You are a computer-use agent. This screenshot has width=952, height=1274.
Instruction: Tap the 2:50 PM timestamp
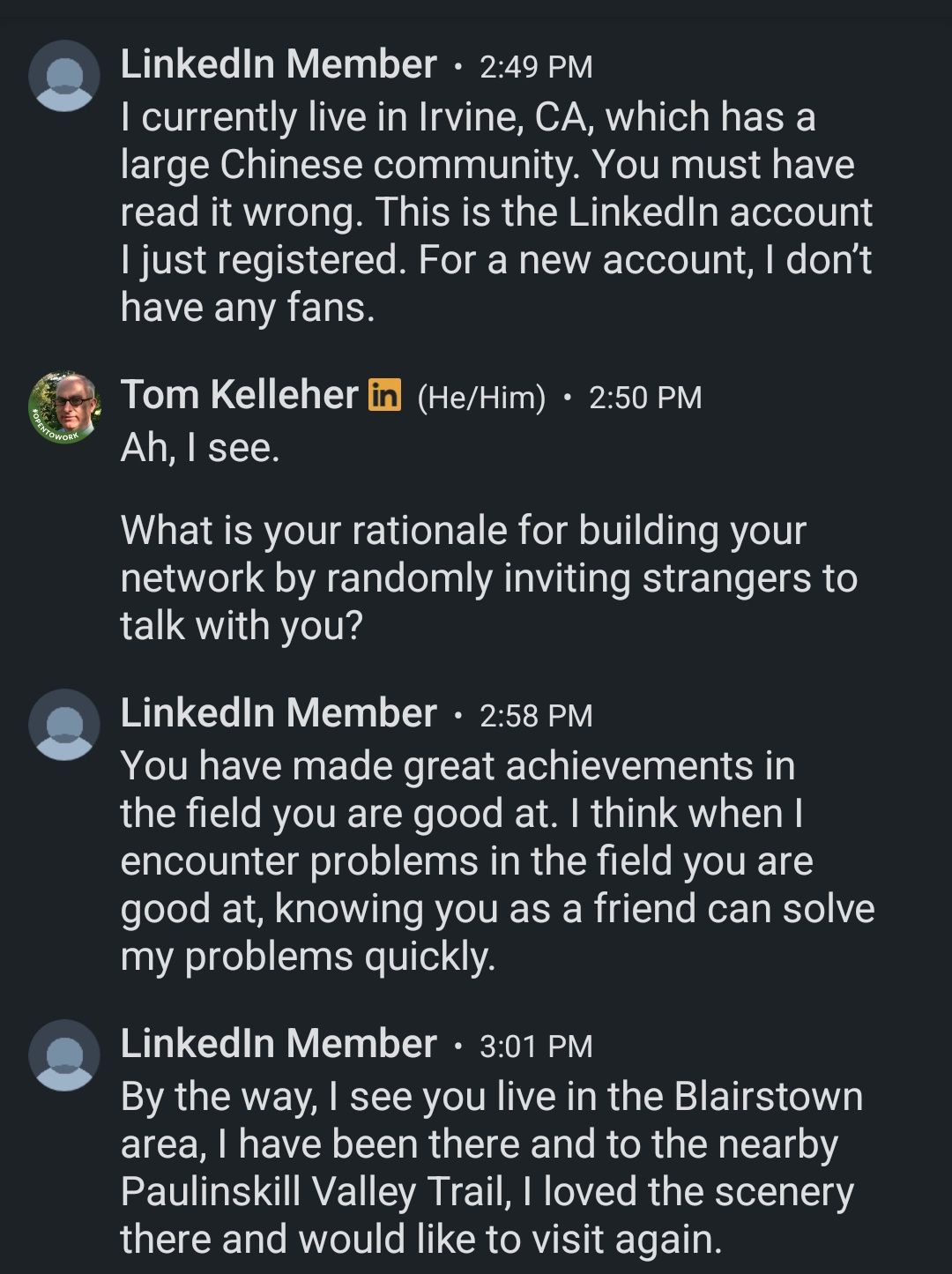[645, 398]
